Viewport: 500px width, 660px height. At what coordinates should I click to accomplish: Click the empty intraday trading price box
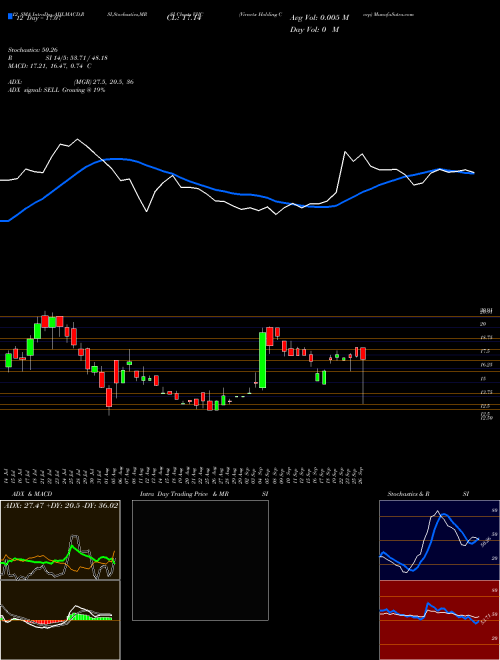coord(200,560)
